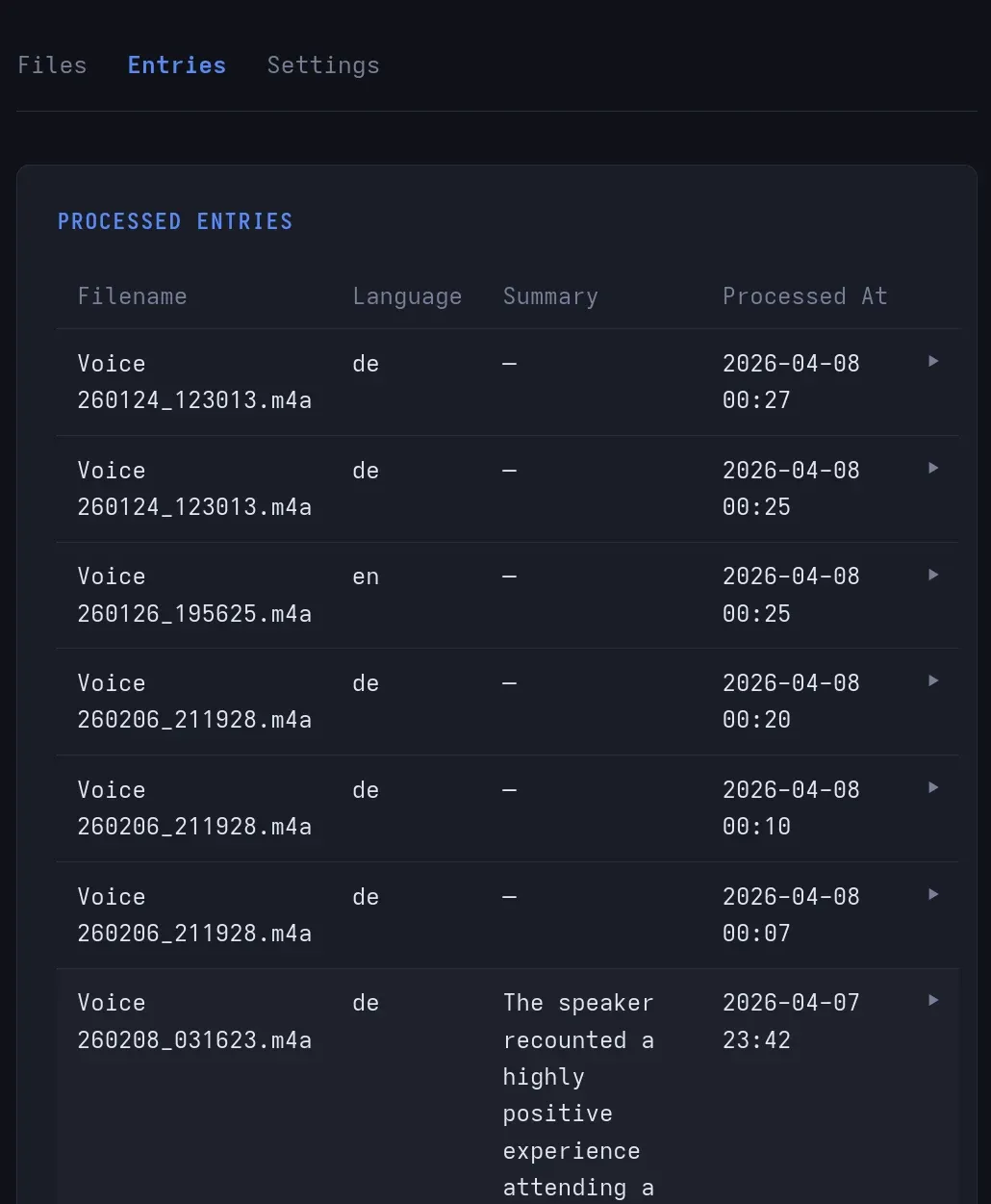Click the timestamp 2026-04-07 23:42

click(x=791, y=1021)
